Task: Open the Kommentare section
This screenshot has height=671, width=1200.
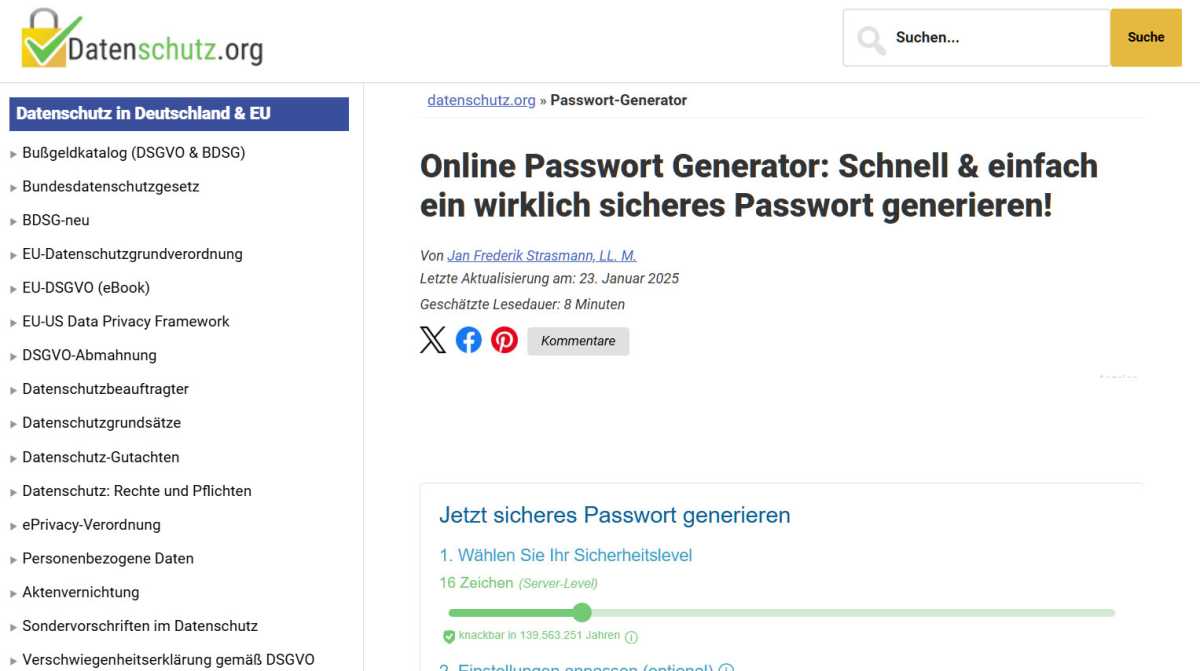Action: point(577,340)
